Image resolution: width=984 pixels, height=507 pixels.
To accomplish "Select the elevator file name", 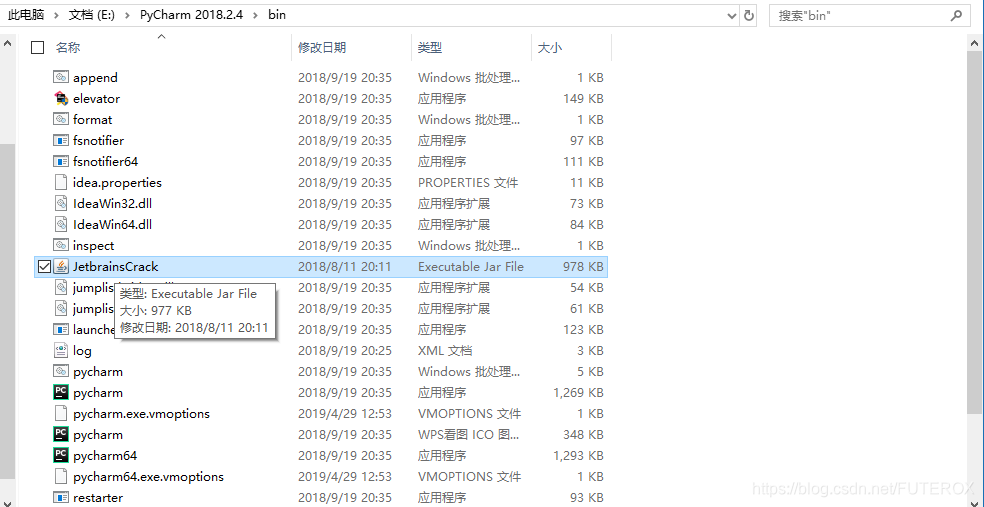I will 97,99.
